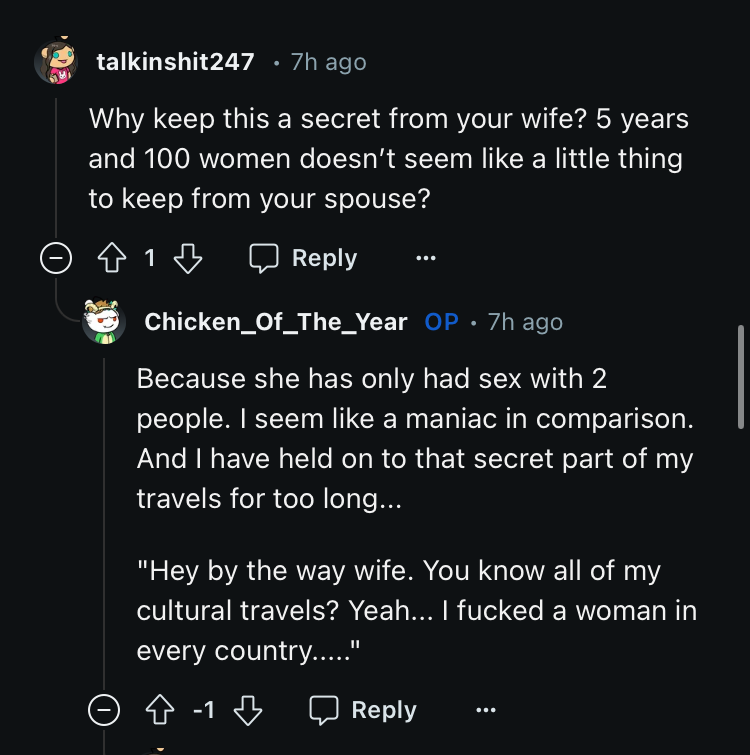Open more options for talkinshit247's comment
This screenshot has width=750, height=755.
tap(426, 259)
